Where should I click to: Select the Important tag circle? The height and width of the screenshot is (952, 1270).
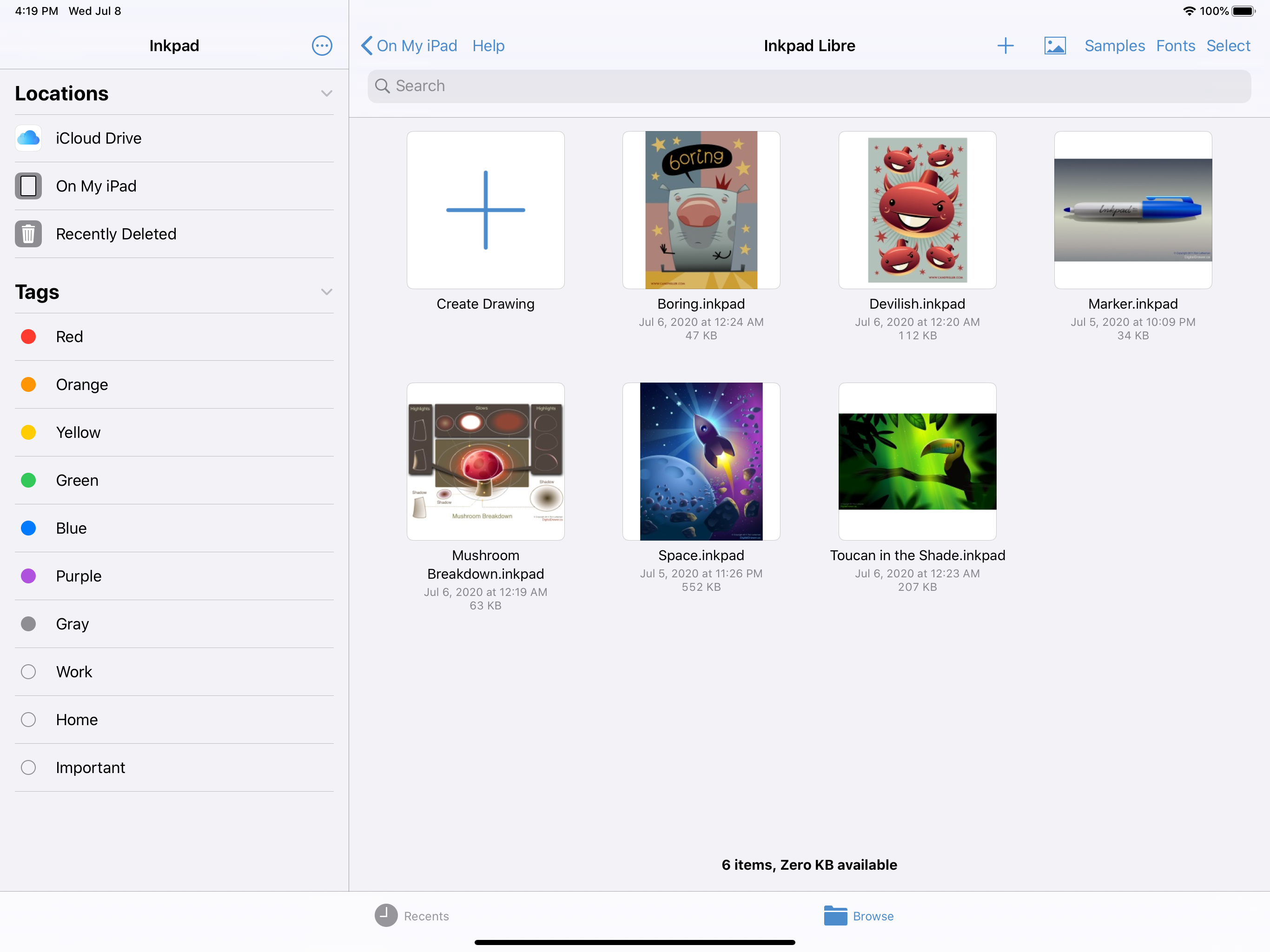point(28,767)
